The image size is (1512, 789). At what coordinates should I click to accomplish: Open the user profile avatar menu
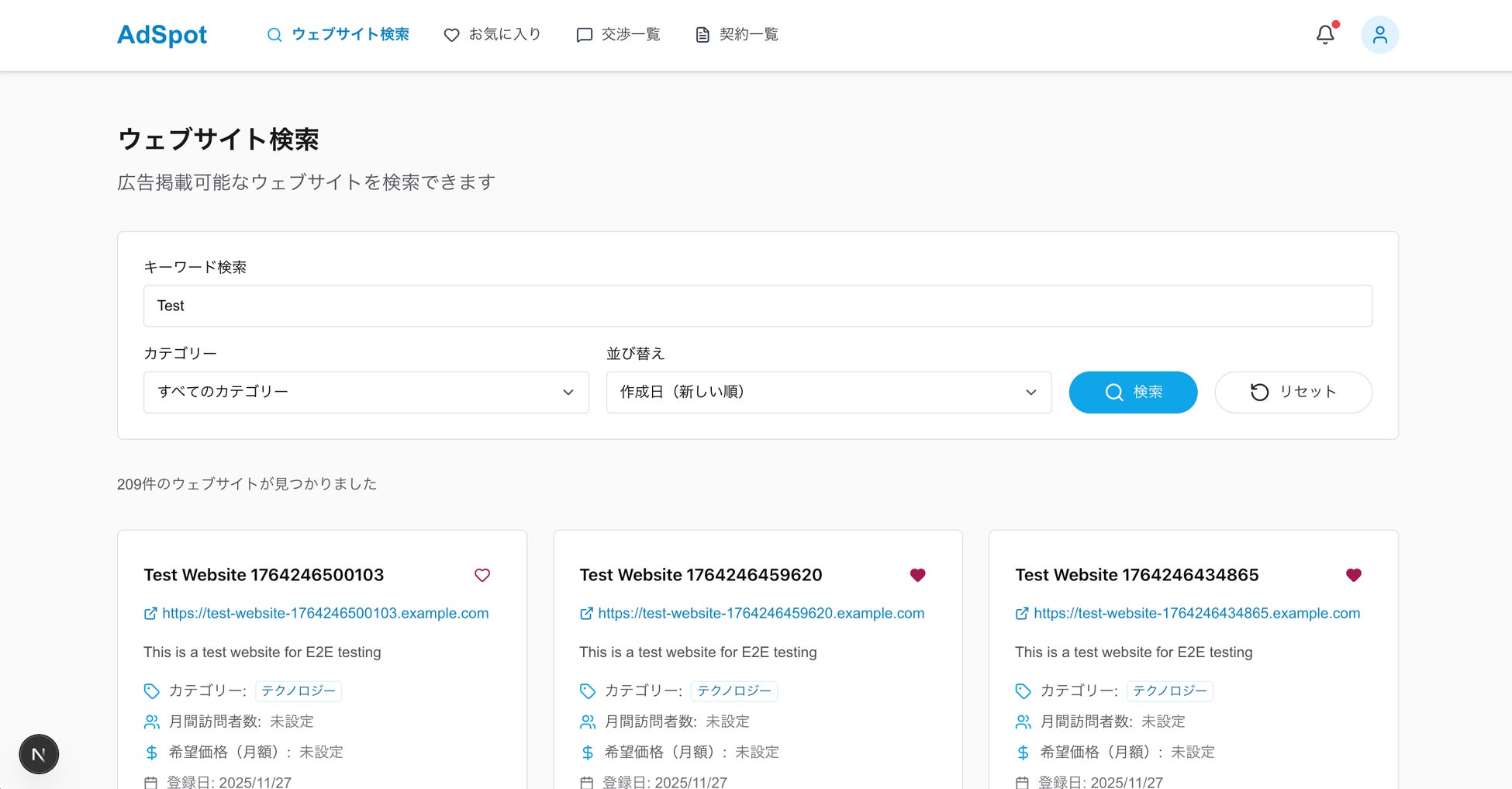pos(1379,35)
